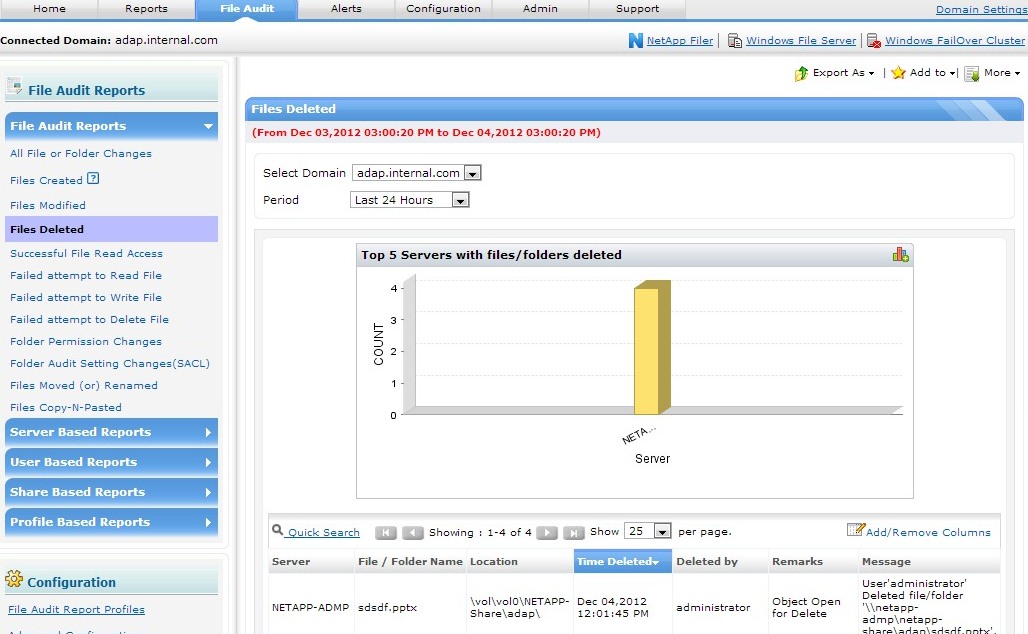Switch to the Alerts tab
Viewport: 1028px width, 634px height.
coord(346,9)
